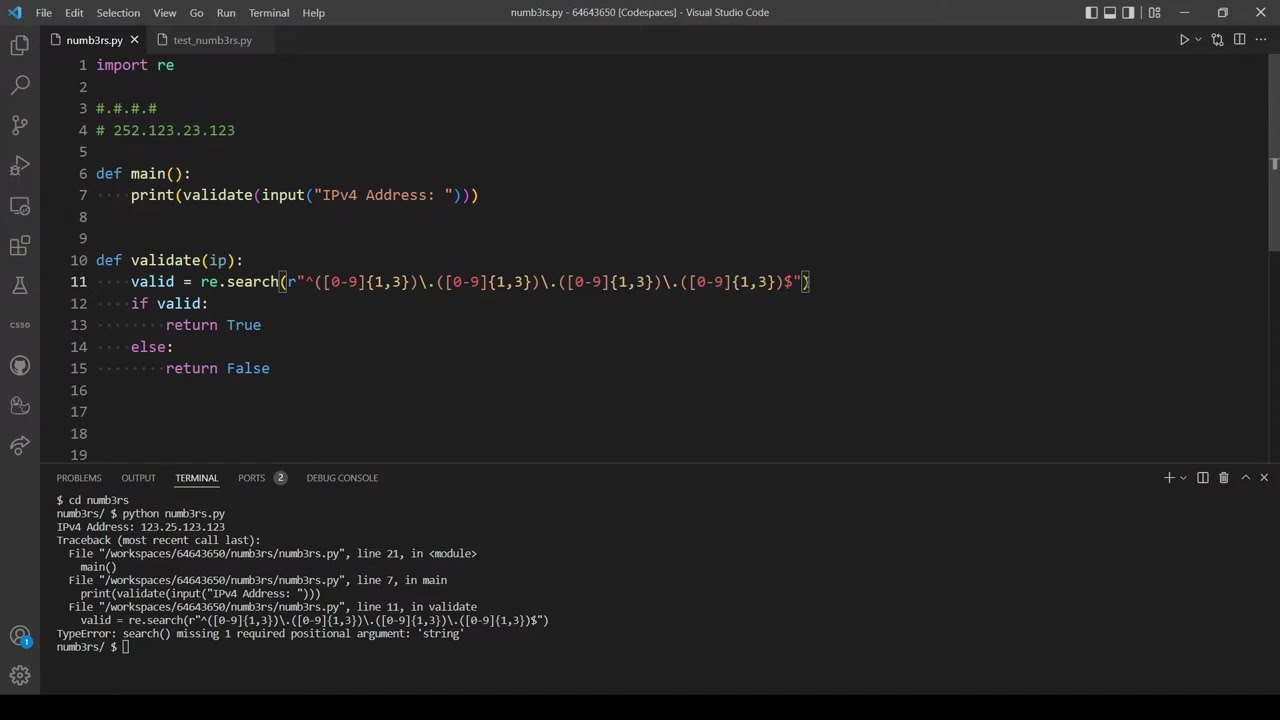Open the Selection menu
Viewport: 1280px width, 720px height.
[118, 13]
